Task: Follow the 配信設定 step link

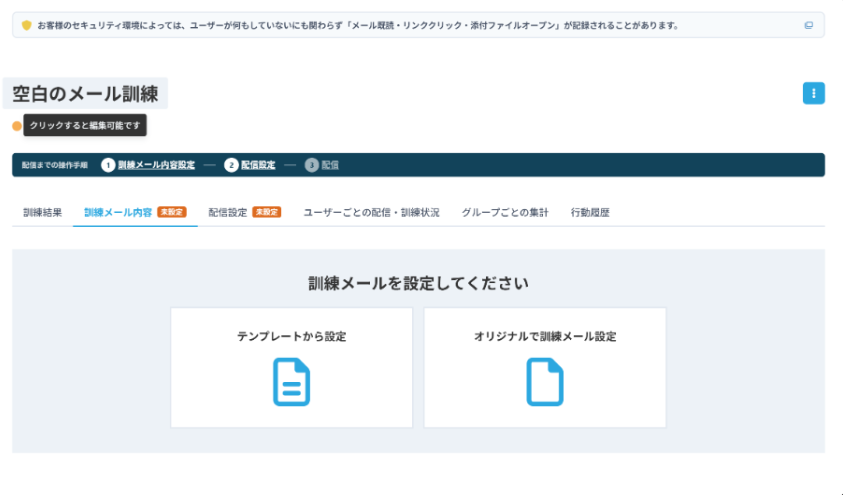Action: [258, 165]
